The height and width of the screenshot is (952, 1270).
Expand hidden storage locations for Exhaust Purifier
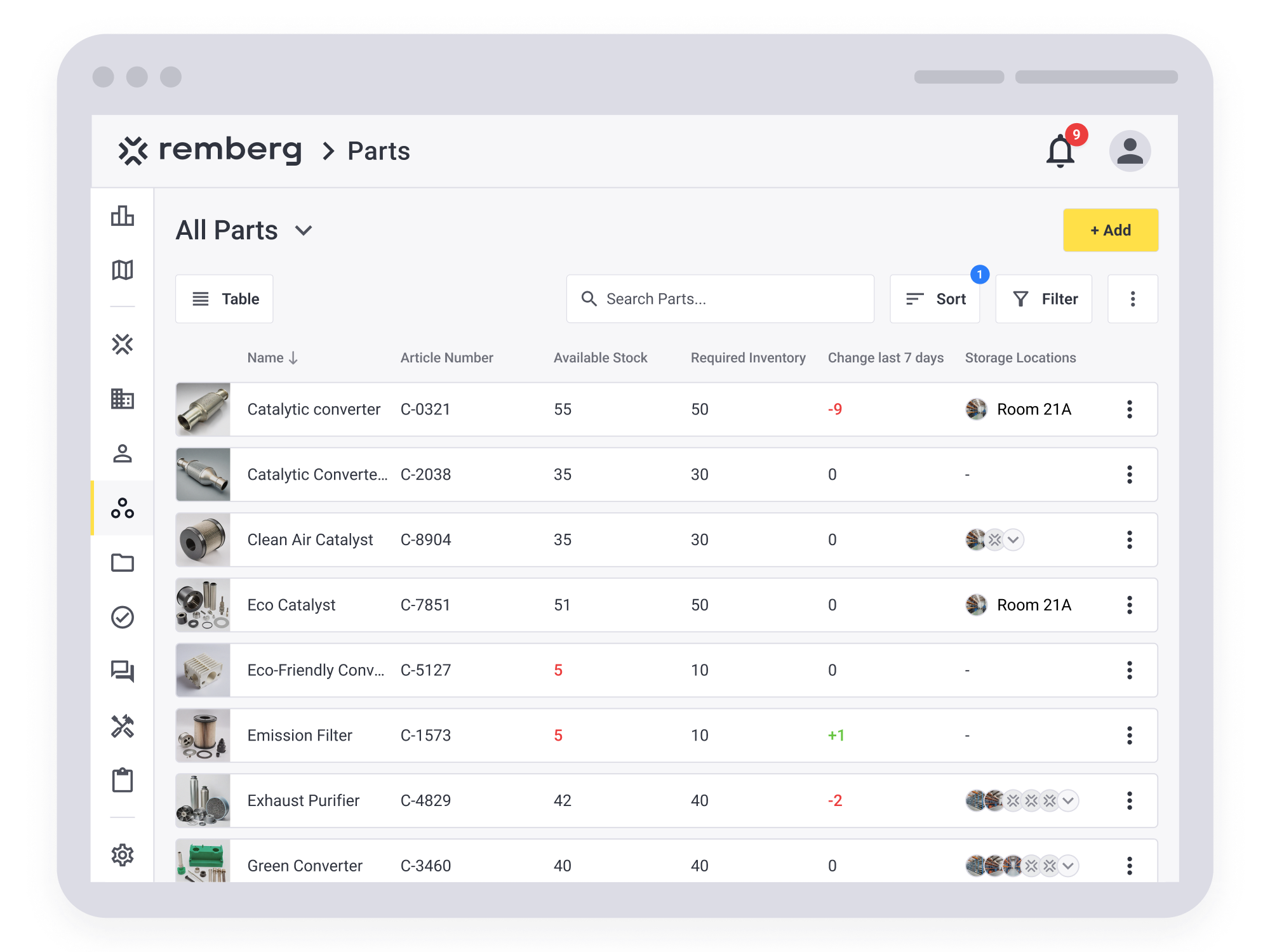(x=1067, y=800)
